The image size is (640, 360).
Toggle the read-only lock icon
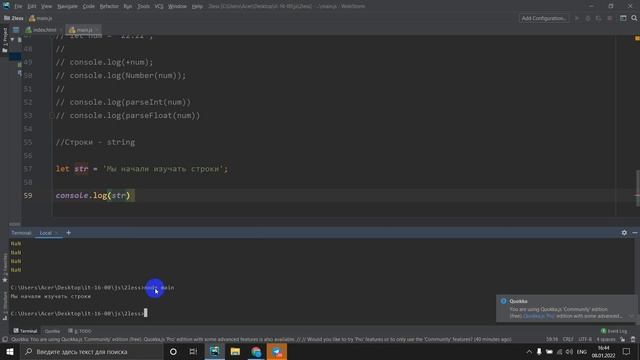(x=622, y=339)
